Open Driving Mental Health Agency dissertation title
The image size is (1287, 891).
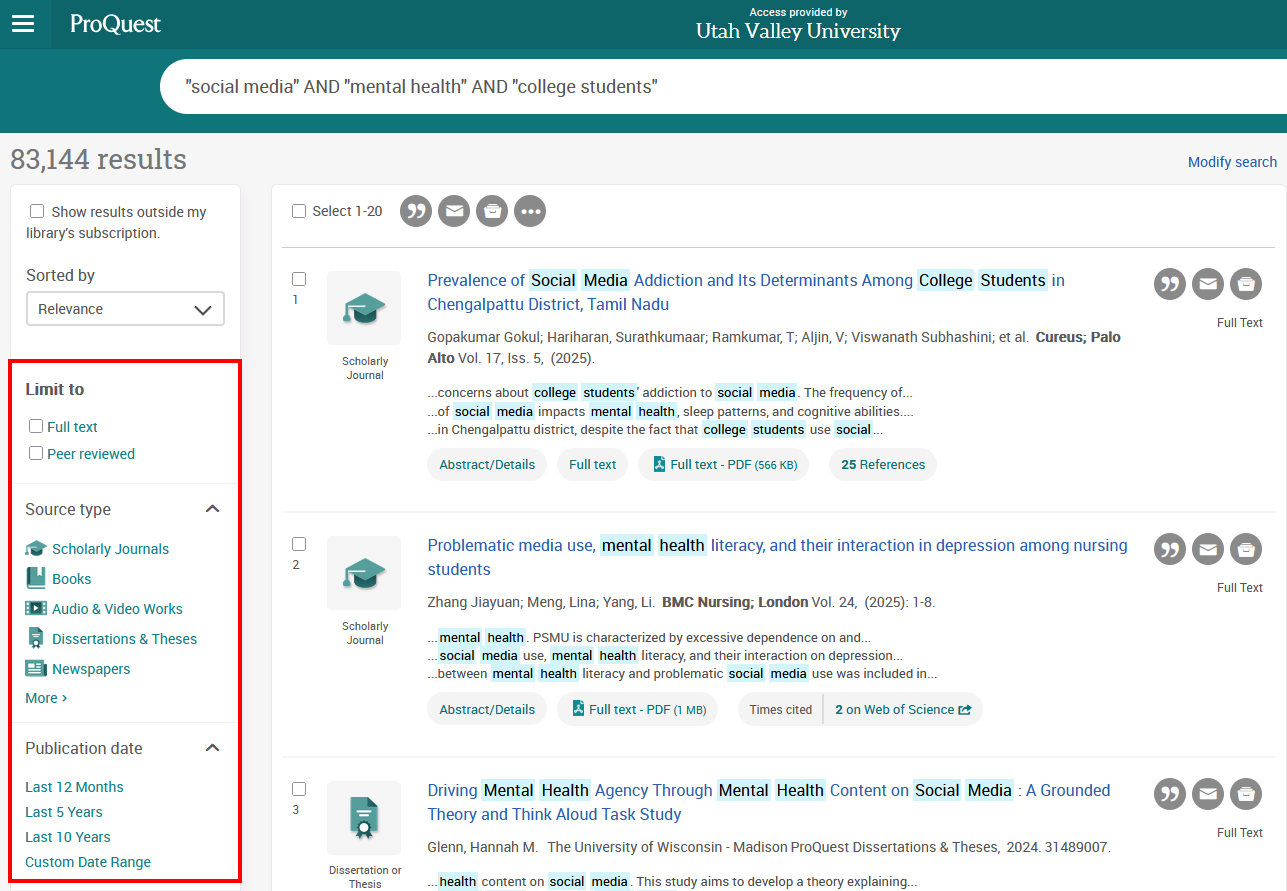coord(768,802)
